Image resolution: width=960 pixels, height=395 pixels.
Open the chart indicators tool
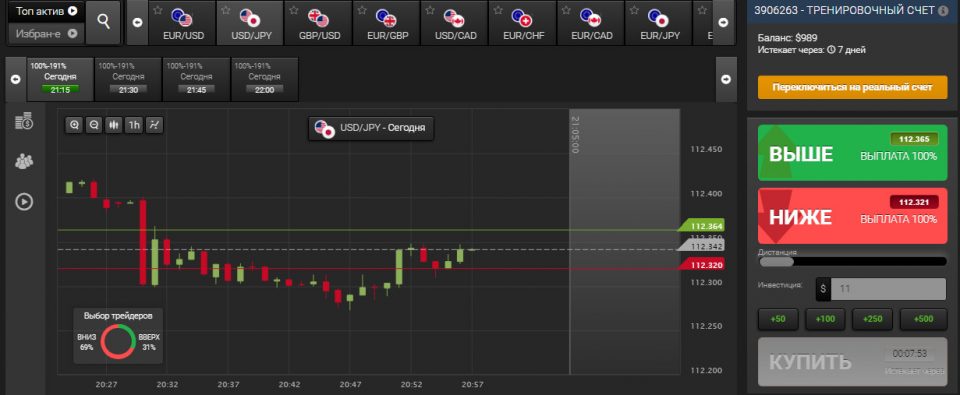coord(154,125)
